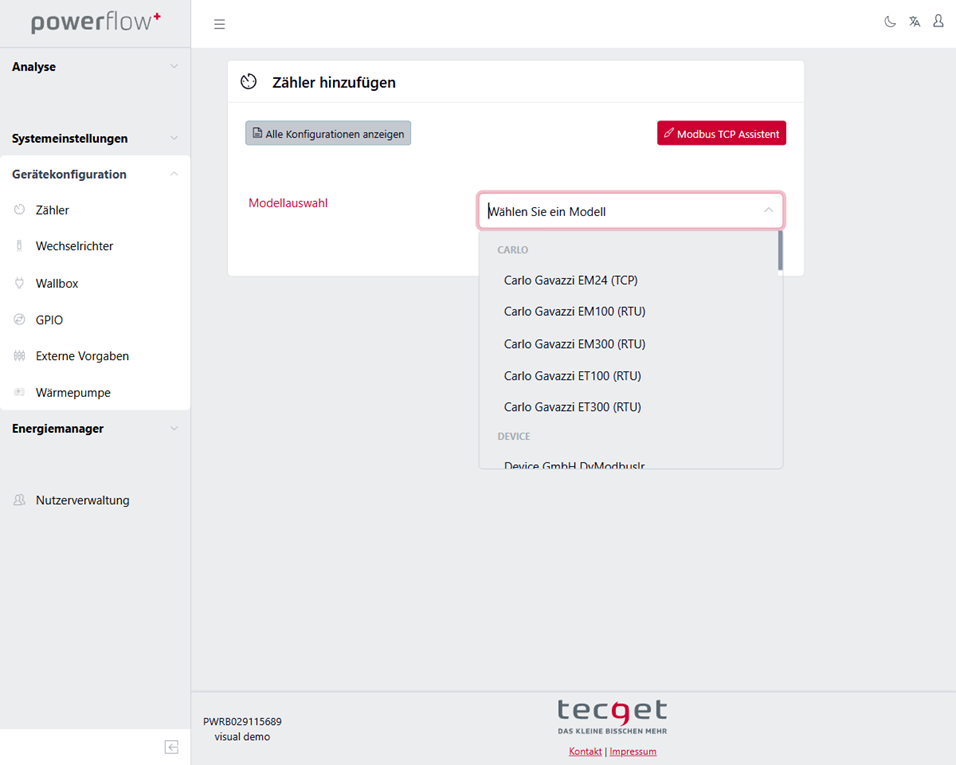This screenshot has height=765, width=956.
Task: Open the language translation icon
Action: 915,22
